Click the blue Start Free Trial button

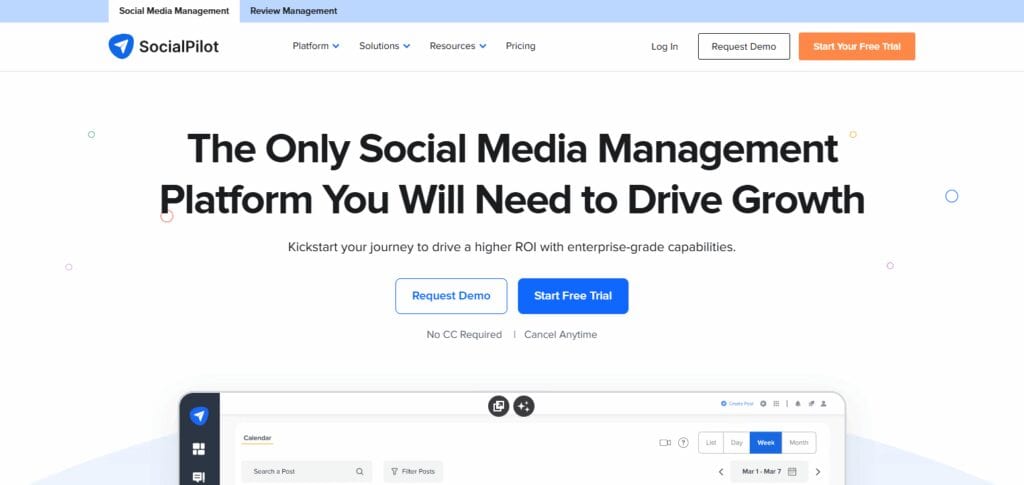tap(573, 296)
